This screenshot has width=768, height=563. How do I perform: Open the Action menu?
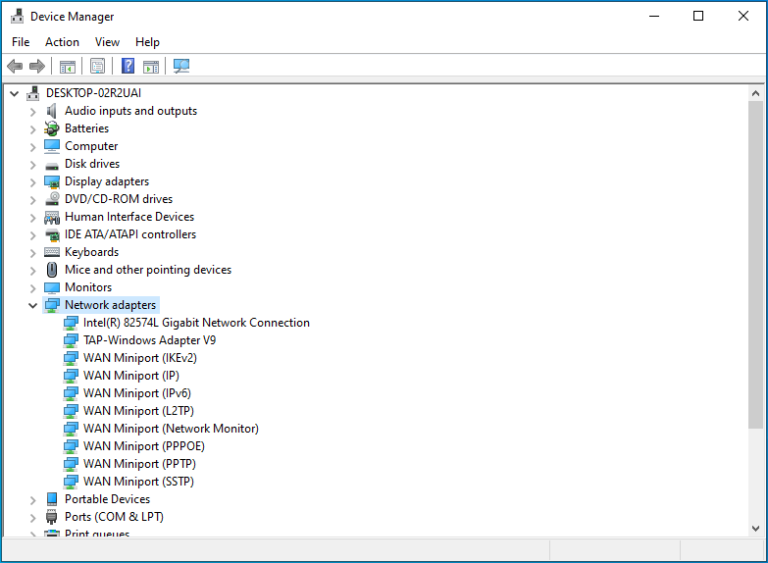(x=62, y=42)
